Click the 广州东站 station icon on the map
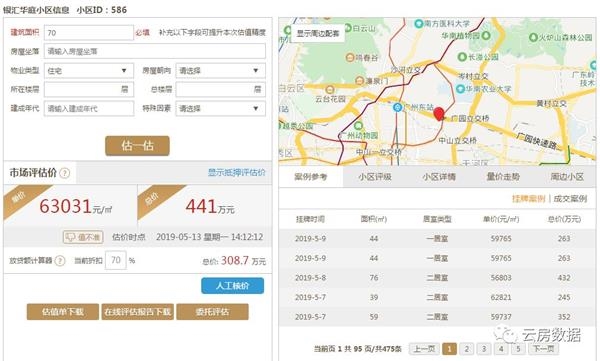 (397, 108)
